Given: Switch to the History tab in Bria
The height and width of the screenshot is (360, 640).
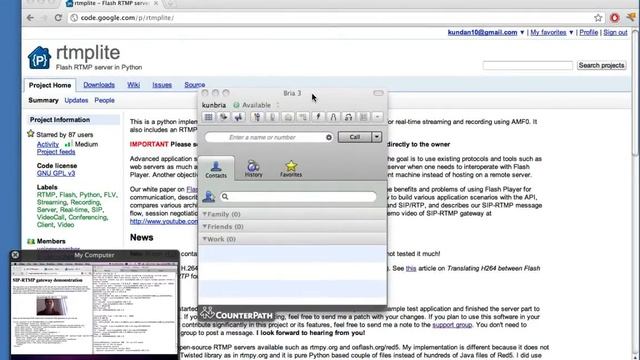Looking at the screenshot, I should tap(253, 169).
